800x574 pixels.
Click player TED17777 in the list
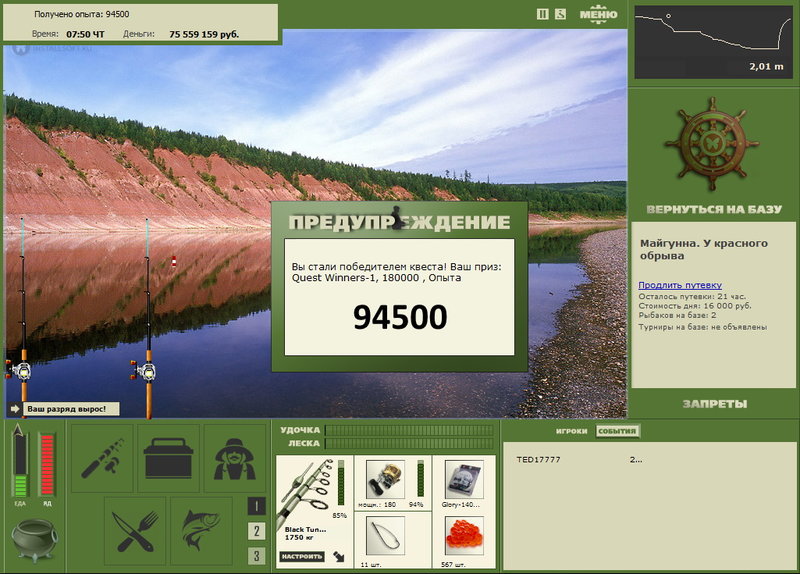point(538,459)
